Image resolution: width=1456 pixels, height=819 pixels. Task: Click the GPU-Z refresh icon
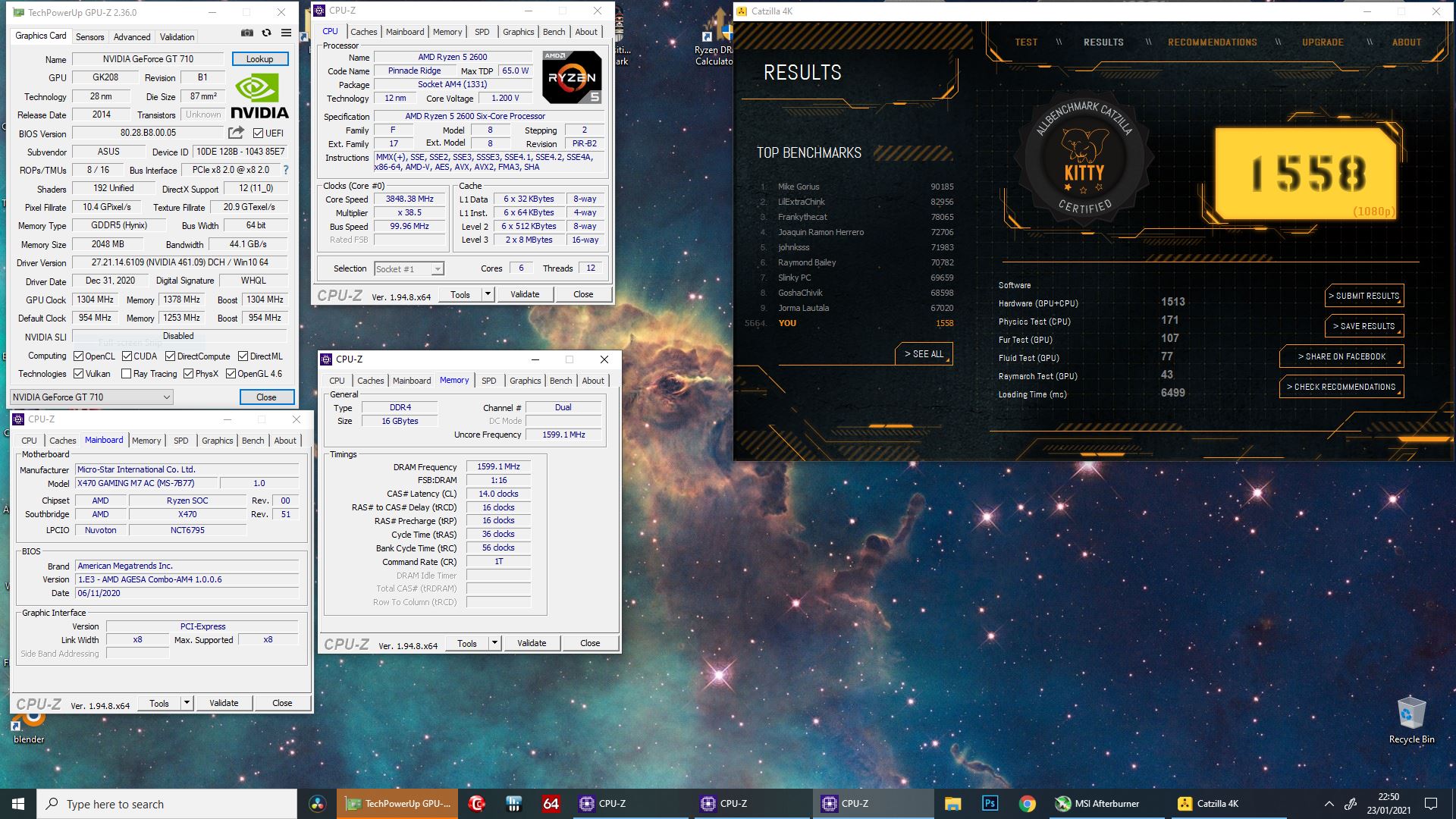click(266, 33)
